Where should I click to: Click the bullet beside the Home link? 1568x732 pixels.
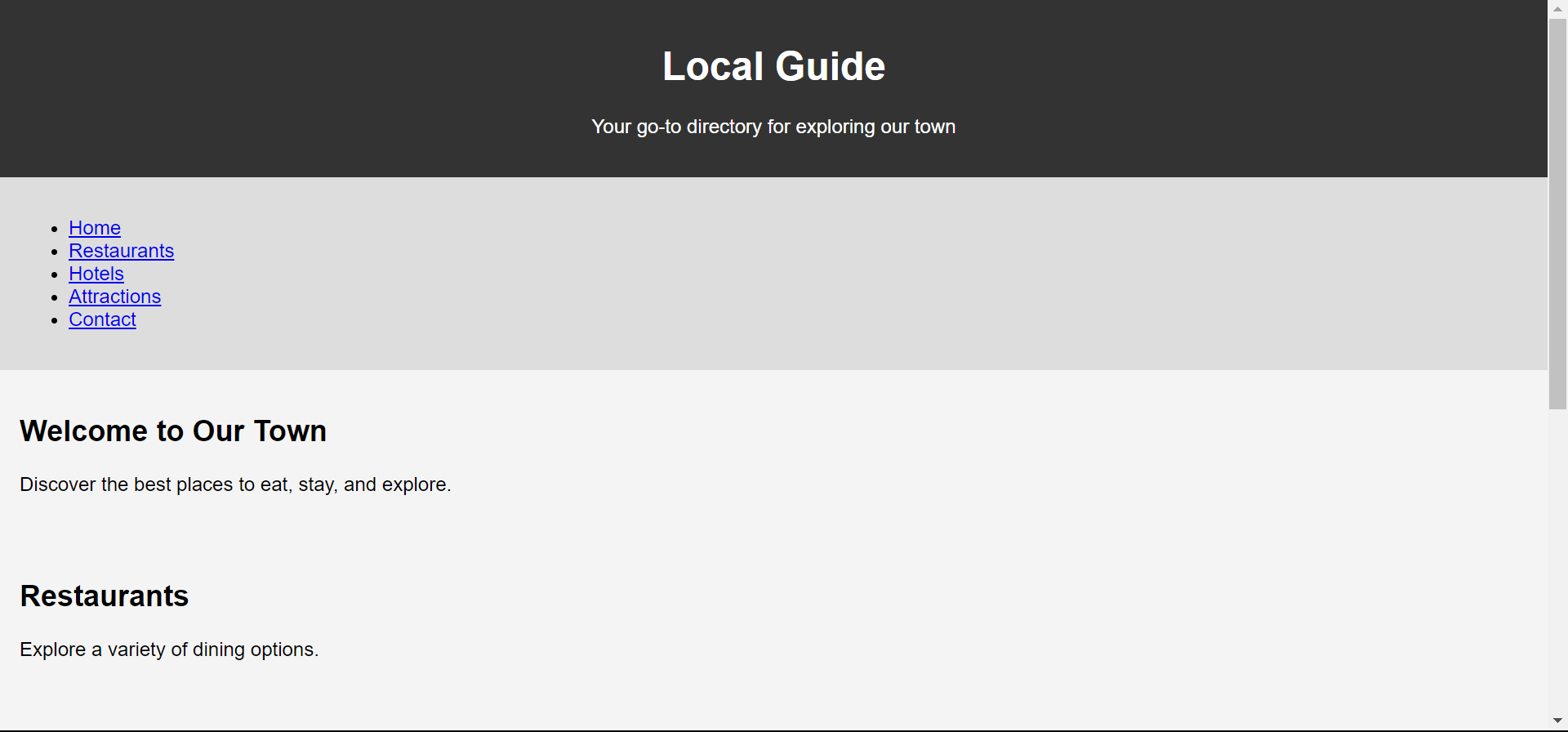[x=54, y=229]
